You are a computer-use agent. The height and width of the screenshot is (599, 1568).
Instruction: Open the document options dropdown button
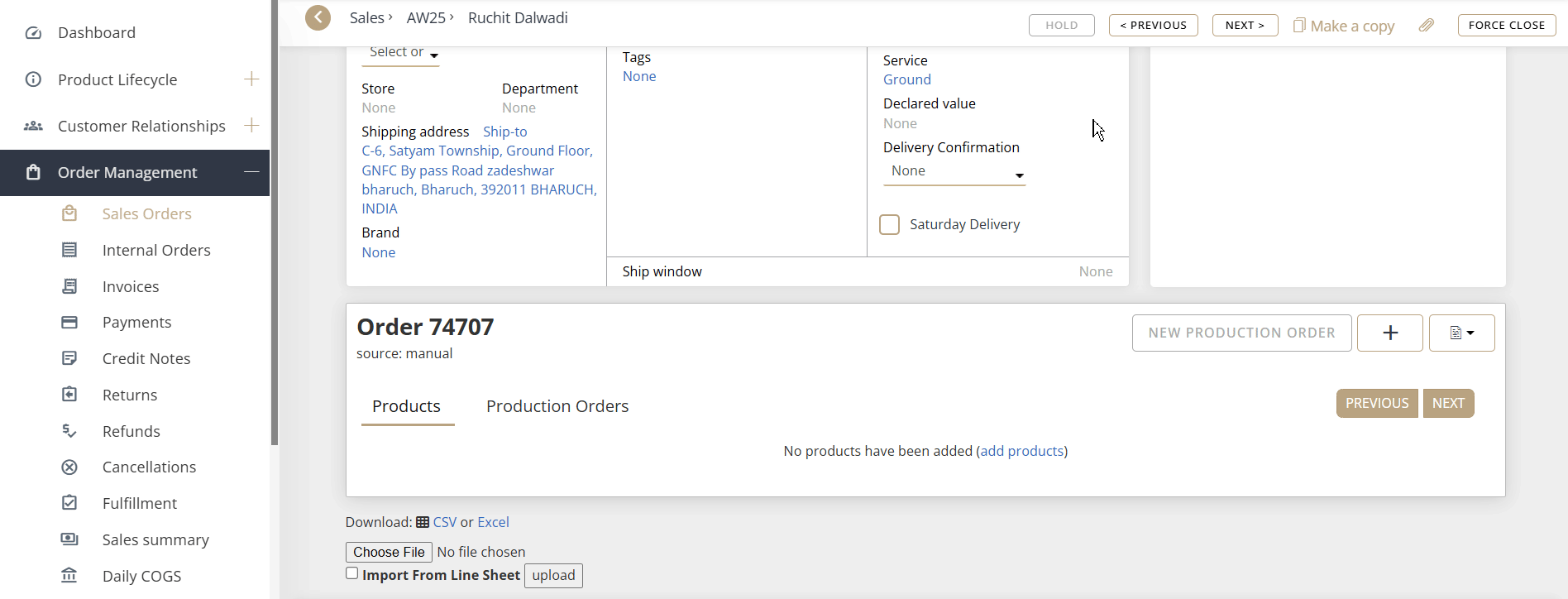tap(1461, 333)
